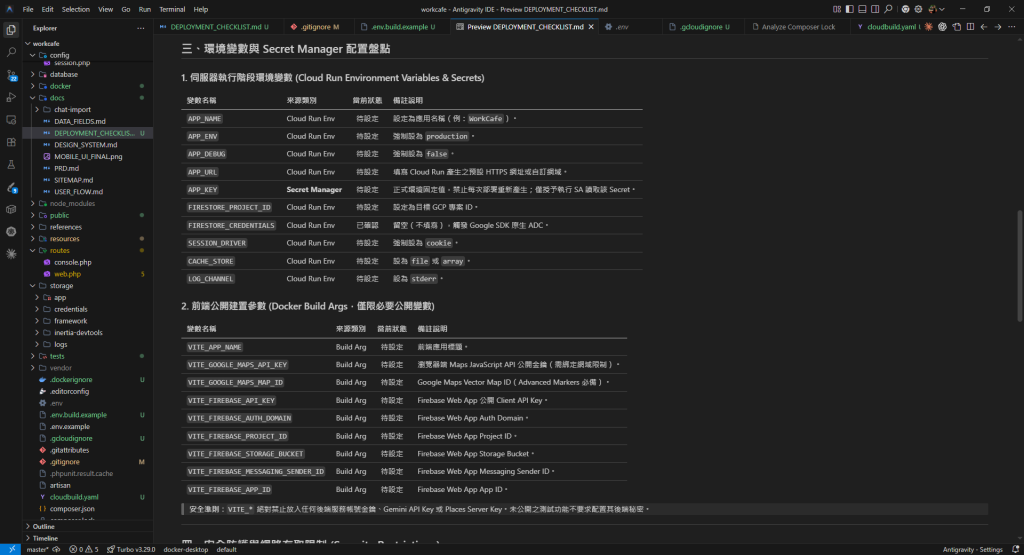Viewport: 1024px width, 555px height.
Task: Open the Kubernetes wheel icon in activity bar
Action: (x=11, y=232)
